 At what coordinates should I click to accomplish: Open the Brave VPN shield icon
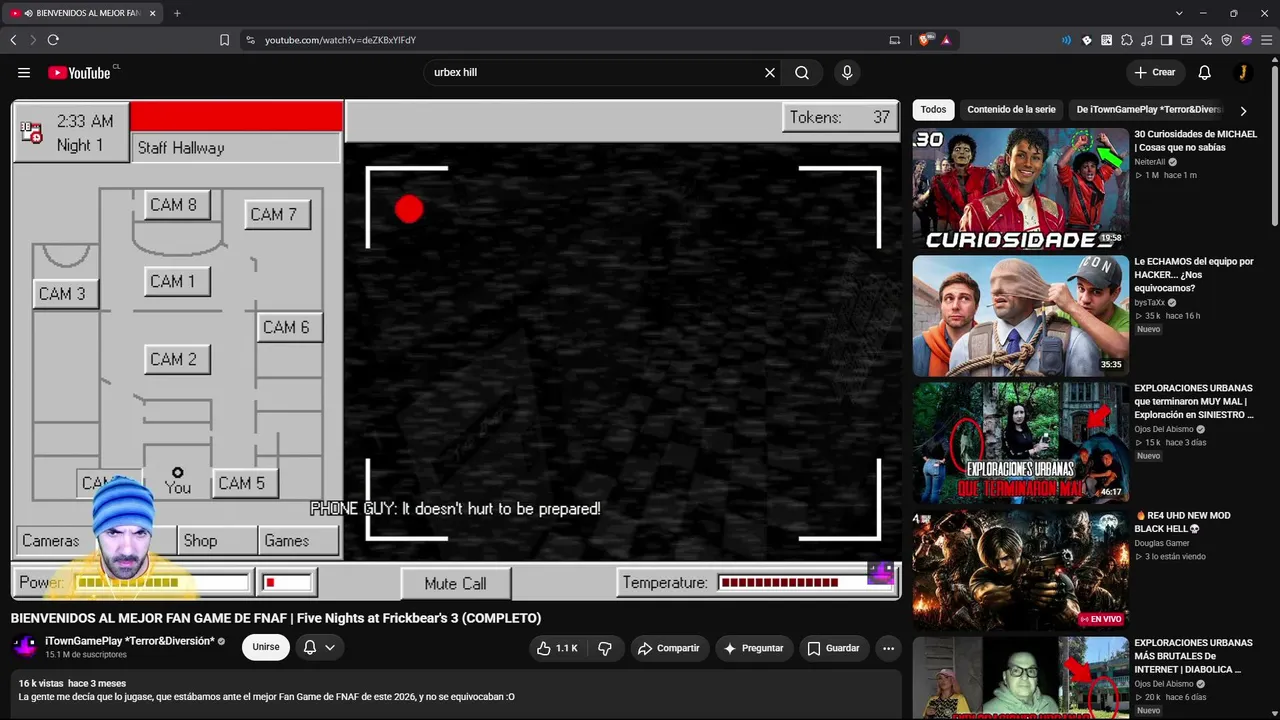pos(1227,40)
